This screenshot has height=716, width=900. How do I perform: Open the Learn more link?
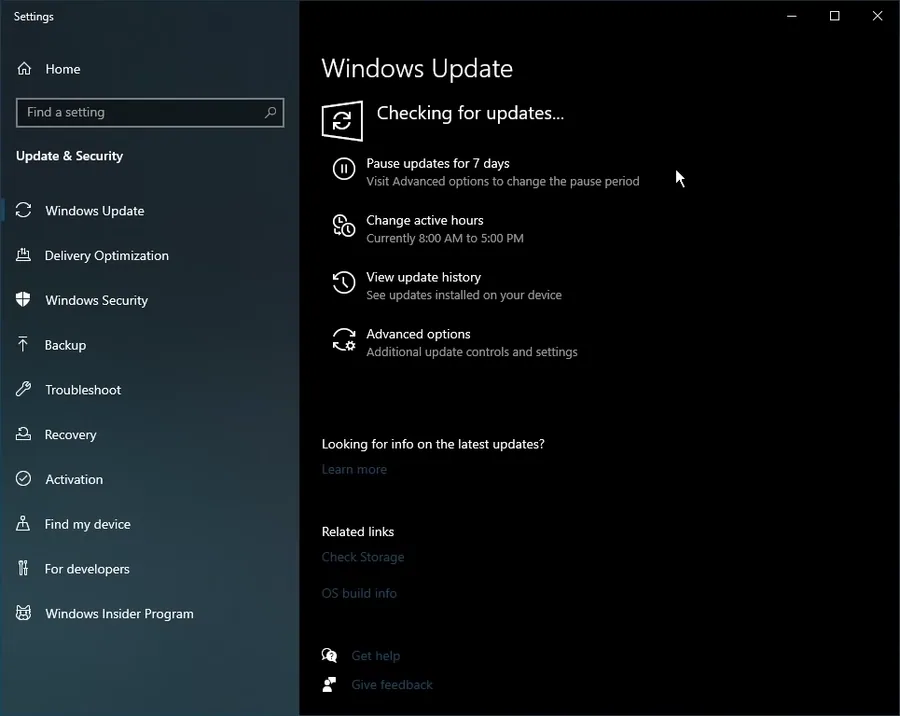point(354,470)
